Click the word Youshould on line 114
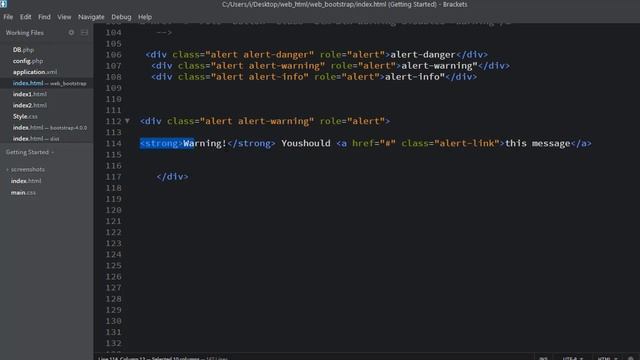Image resolution: width=640 pixels, height=360 pixels. tap(306, 143)
